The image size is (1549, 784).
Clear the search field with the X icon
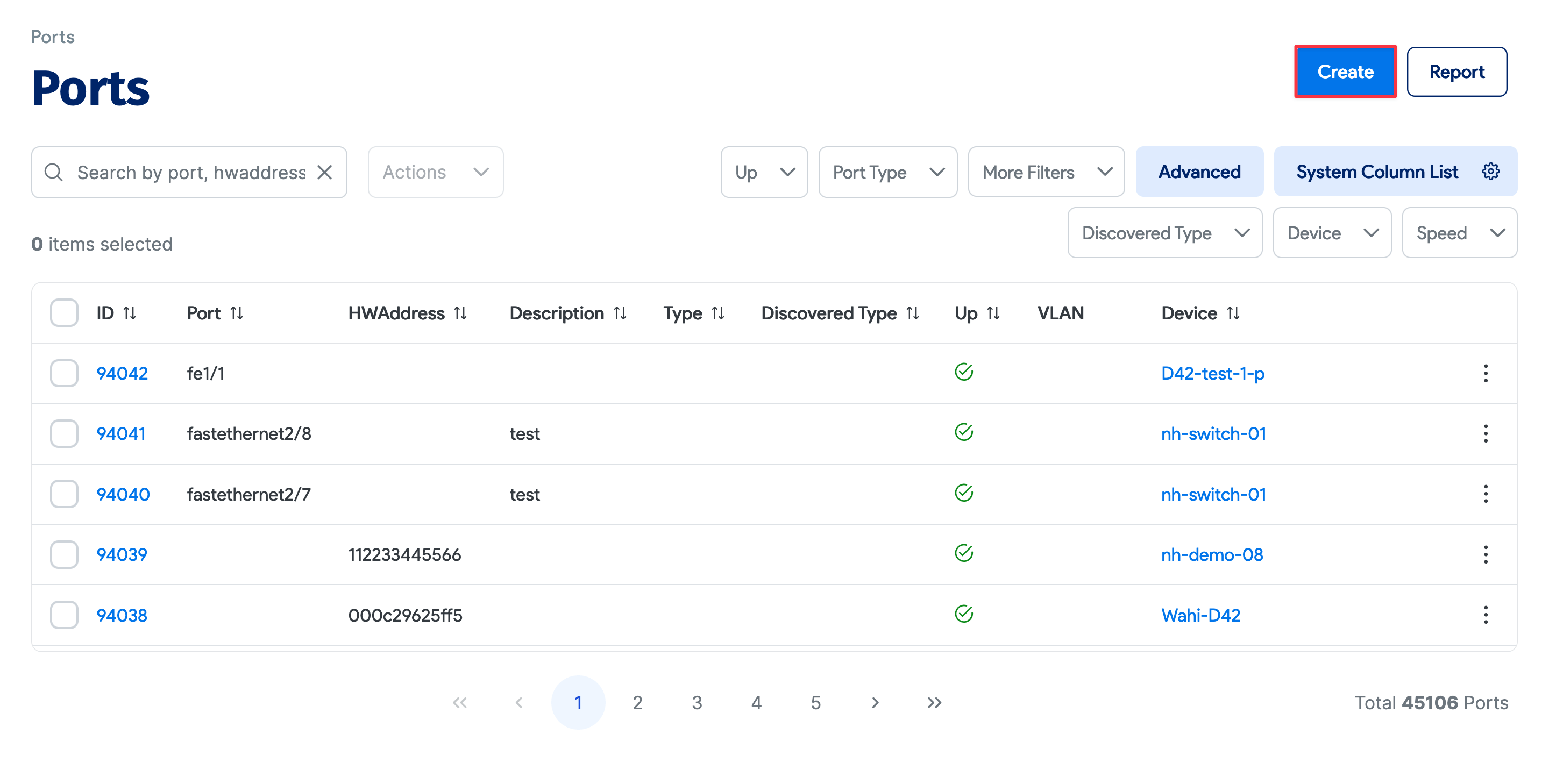point(325,172)
